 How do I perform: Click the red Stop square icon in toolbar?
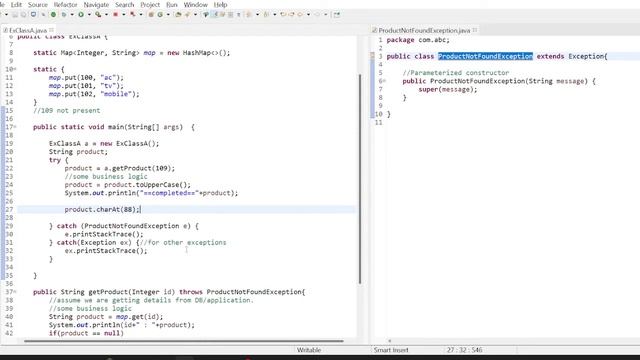pyautogui.click(x=116, y=15)
